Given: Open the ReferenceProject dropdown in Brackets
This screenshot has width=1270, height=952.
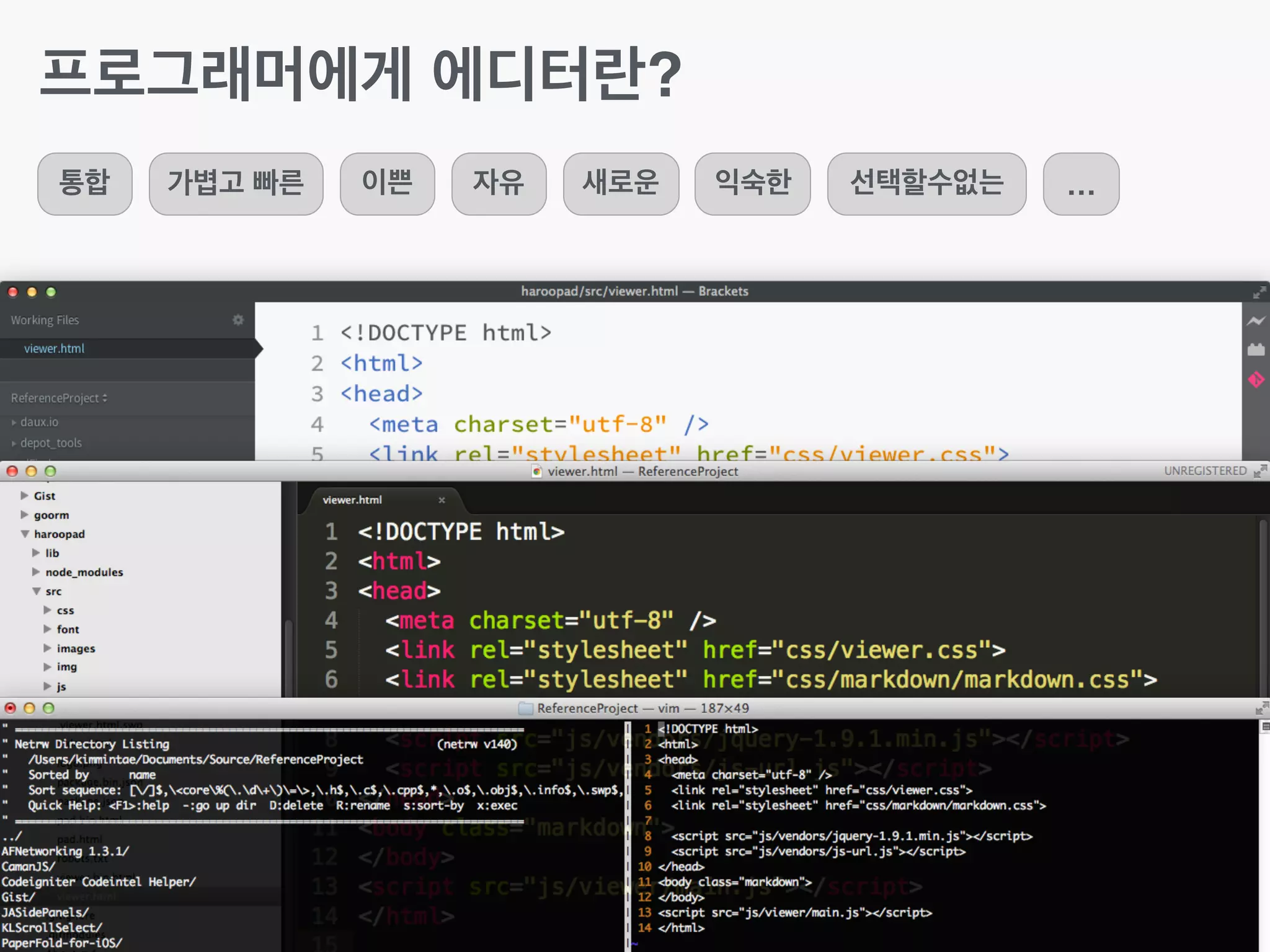Looking at the screenshot, I should [59, 398].
